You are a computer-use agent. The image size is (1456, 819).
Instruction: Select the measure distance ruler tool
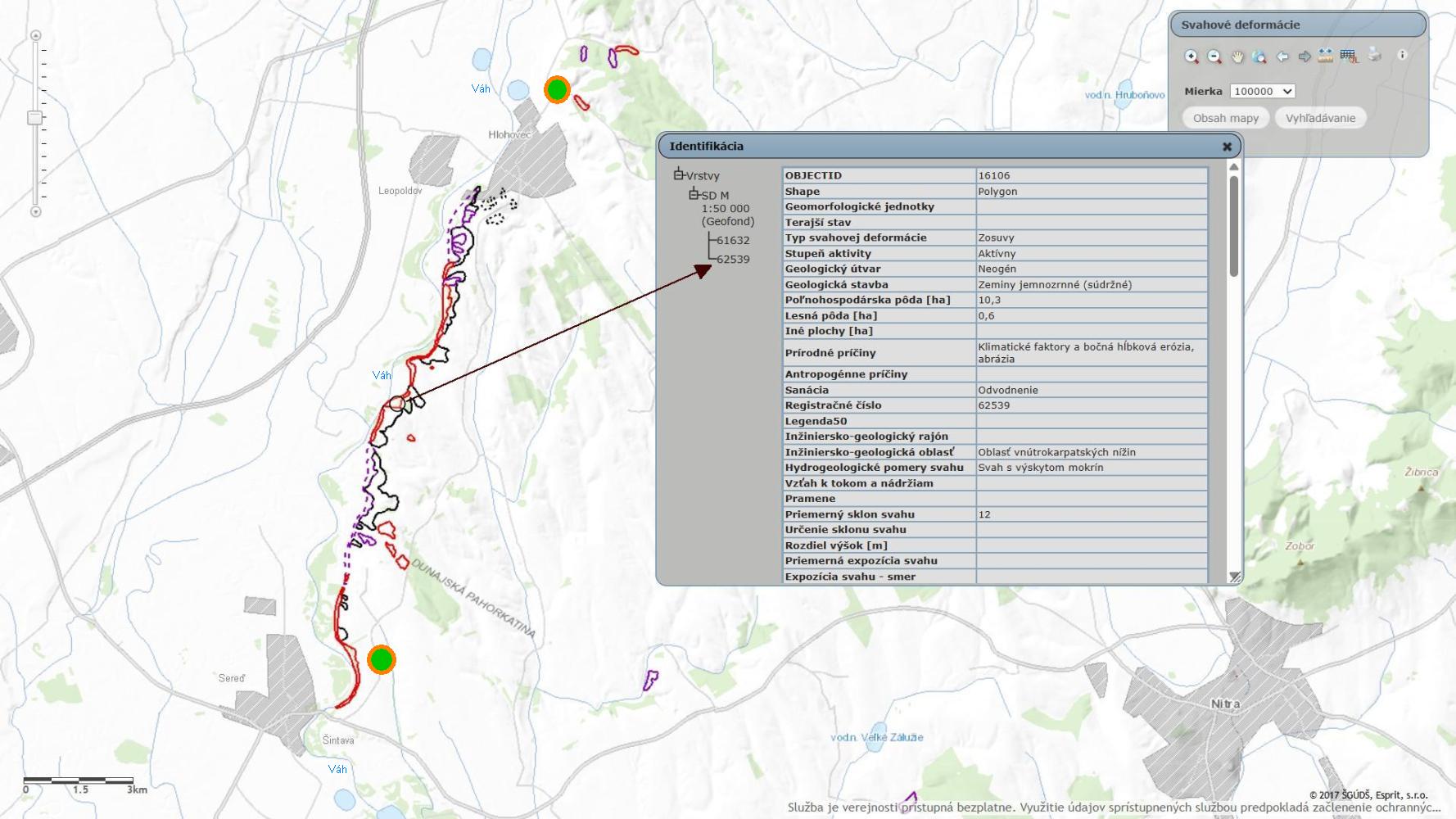(1326, 56)
